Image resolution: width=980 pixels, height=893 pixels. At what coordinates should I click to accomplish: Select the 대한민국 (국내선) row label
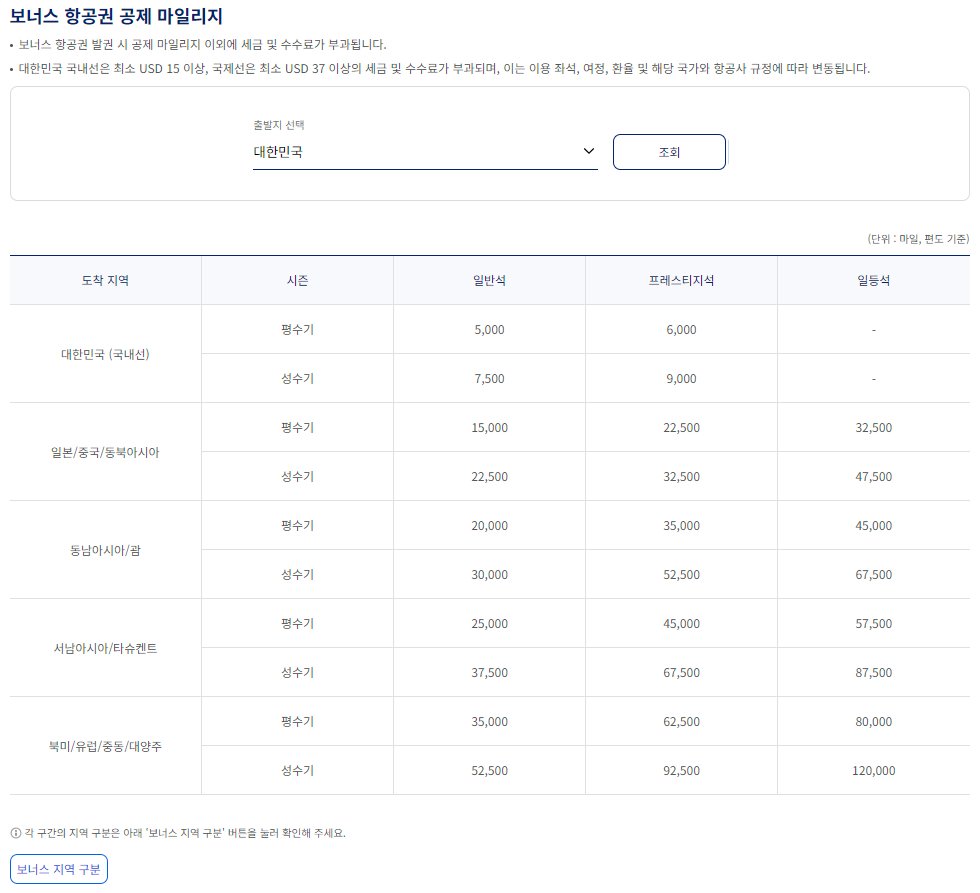click(105, 354)
